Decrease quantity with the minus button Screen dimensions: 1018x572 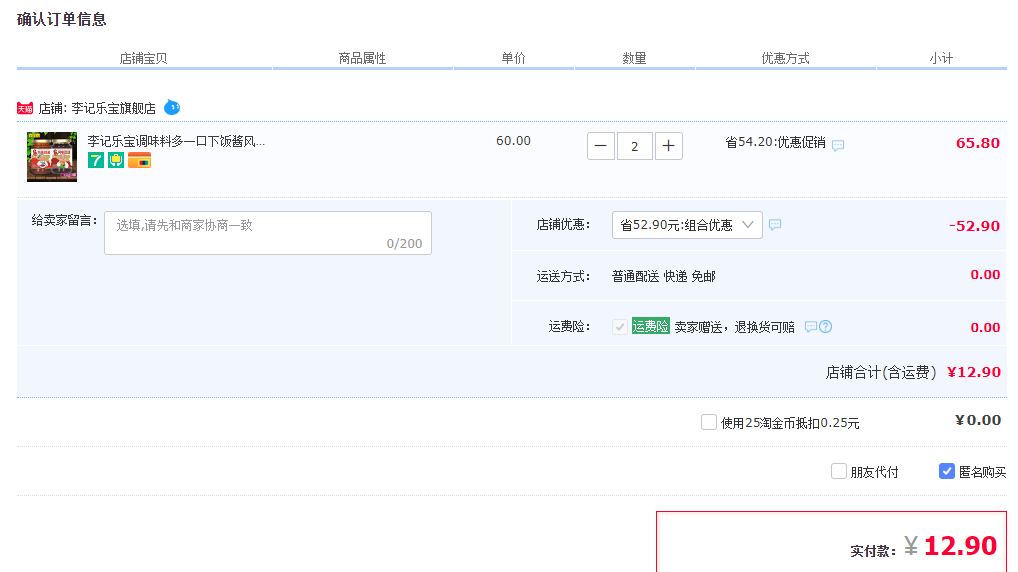601,146
